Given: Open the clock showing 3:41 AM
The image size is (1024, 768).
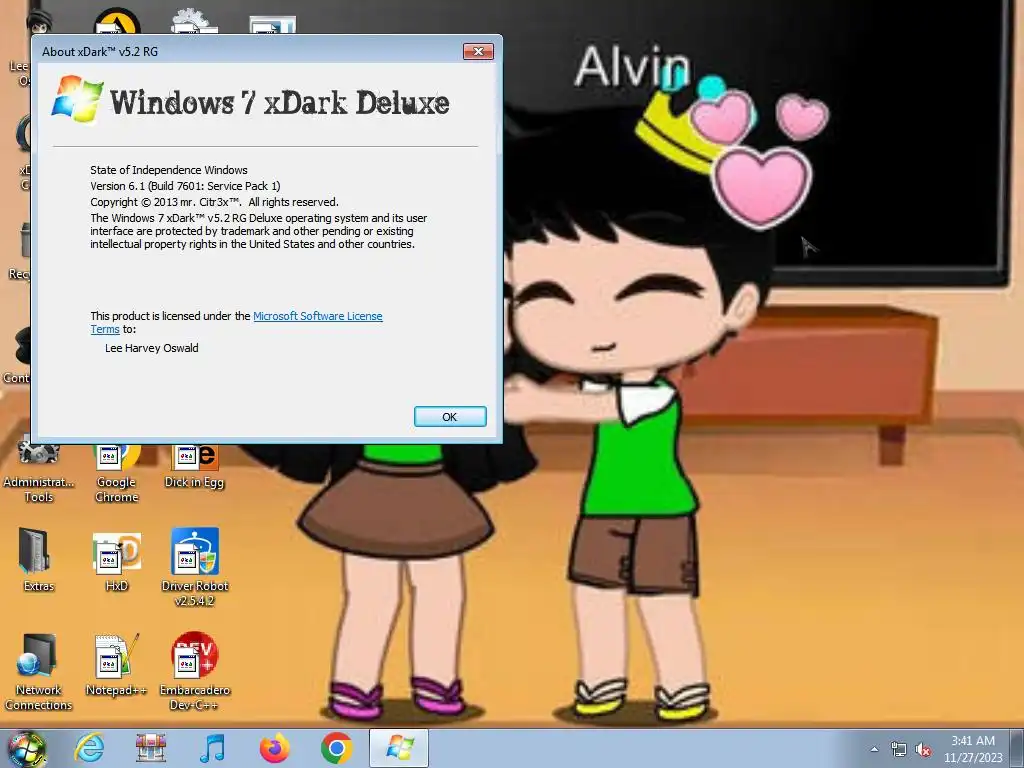Looking at the screenshot, I should 972,749.
